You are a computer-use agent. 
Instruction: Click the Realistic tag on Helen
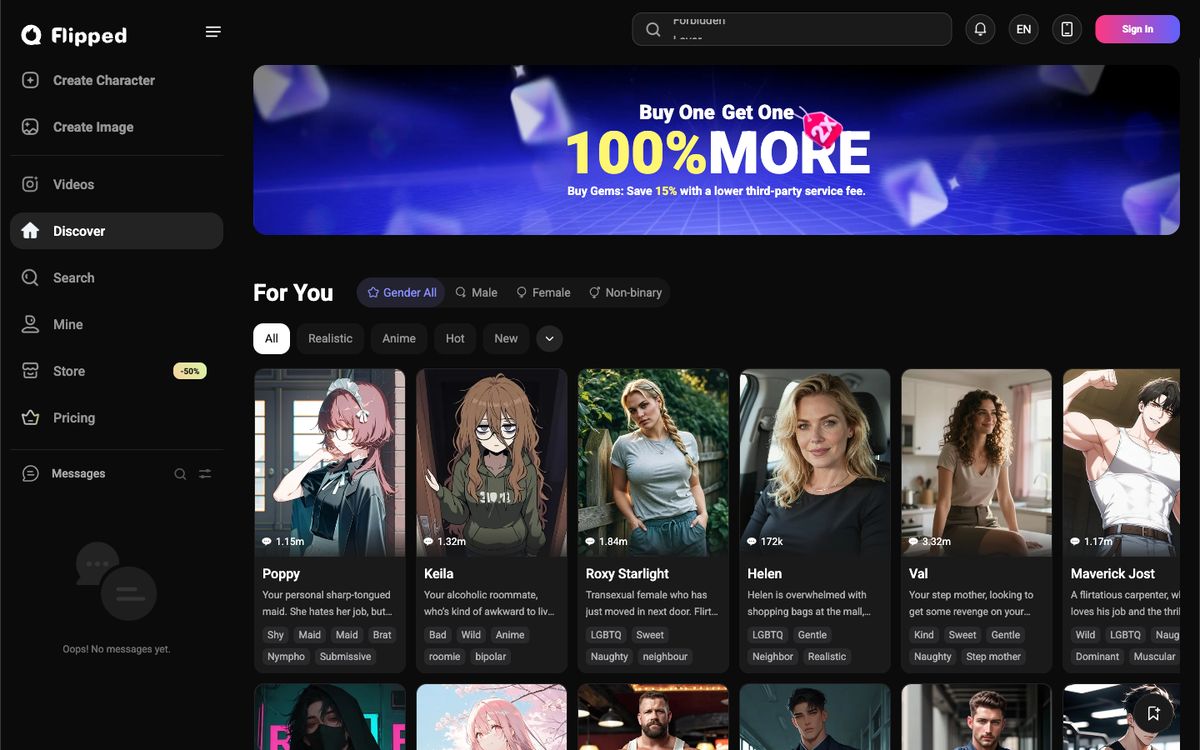click(x=827, y=657)
